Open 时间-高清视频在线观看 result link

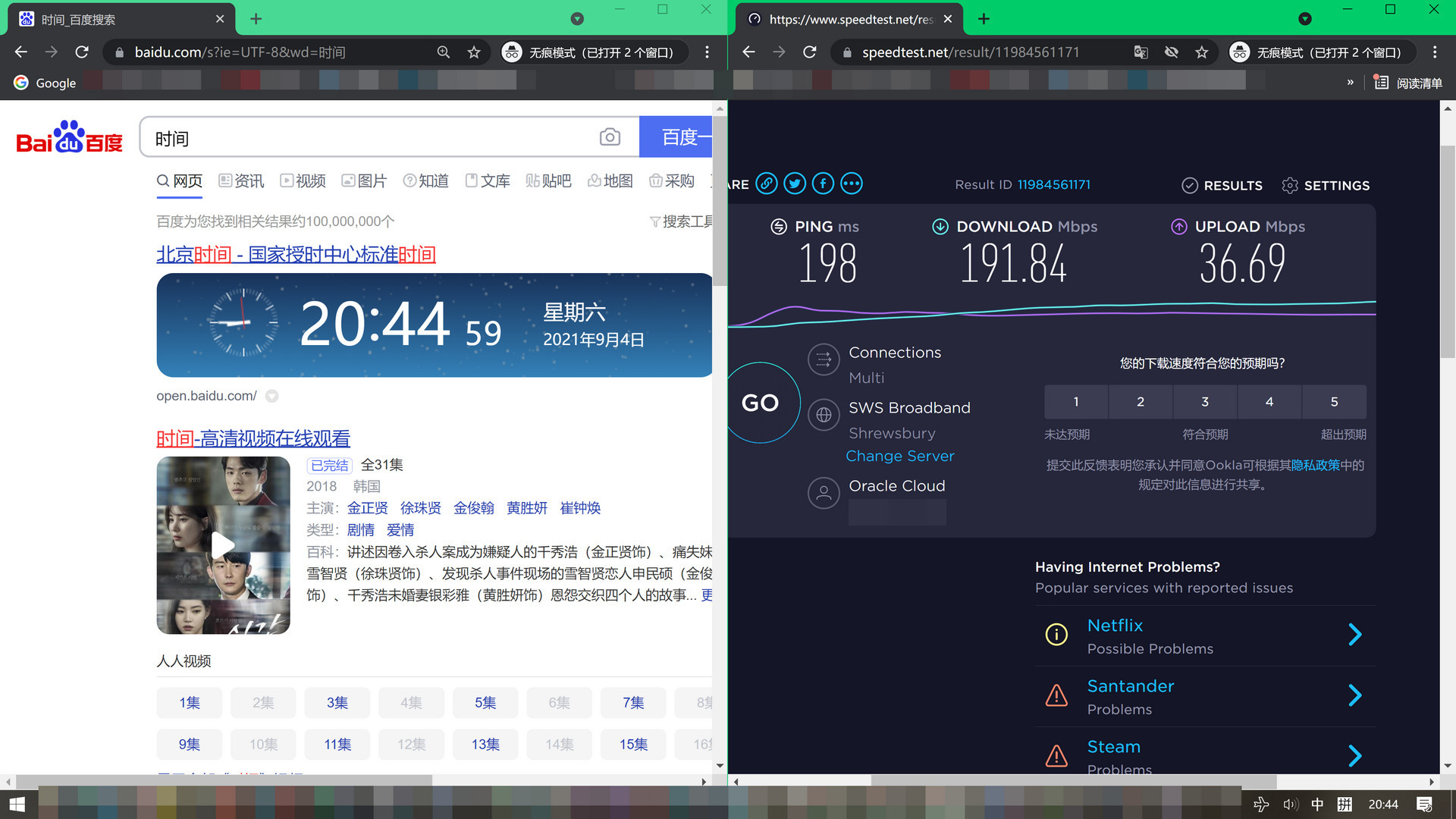[x=253, y=438]
